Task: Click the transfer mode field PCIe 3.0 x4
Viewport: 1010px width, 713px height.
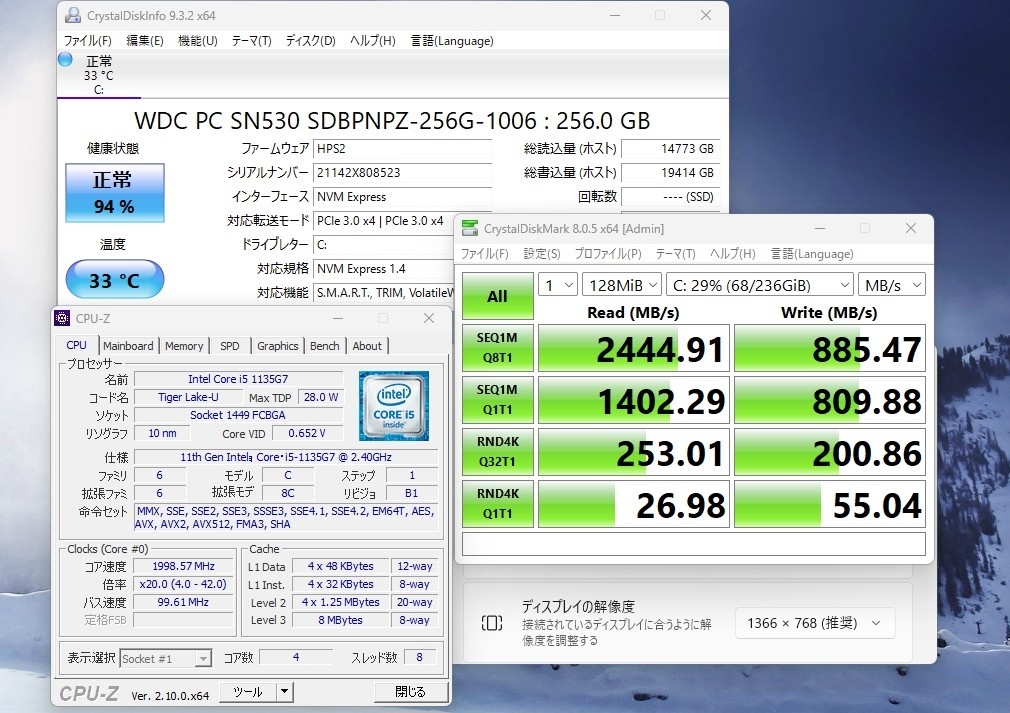Action: (384, 221)
